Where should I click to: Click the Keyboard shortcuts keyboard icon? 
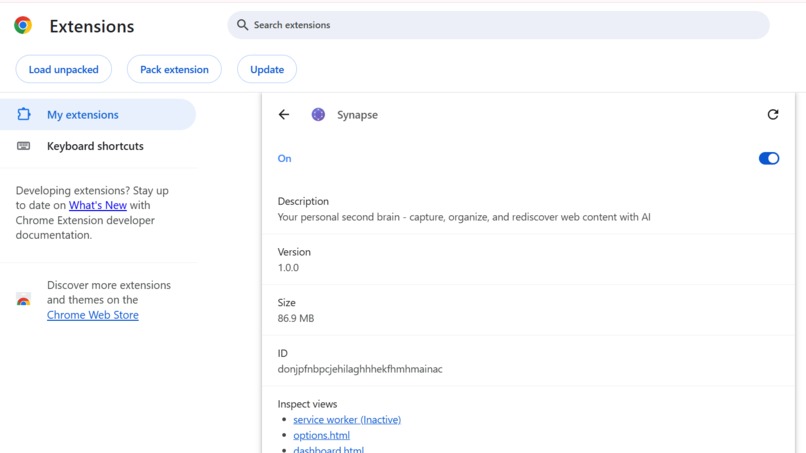(x=24, y=146)
